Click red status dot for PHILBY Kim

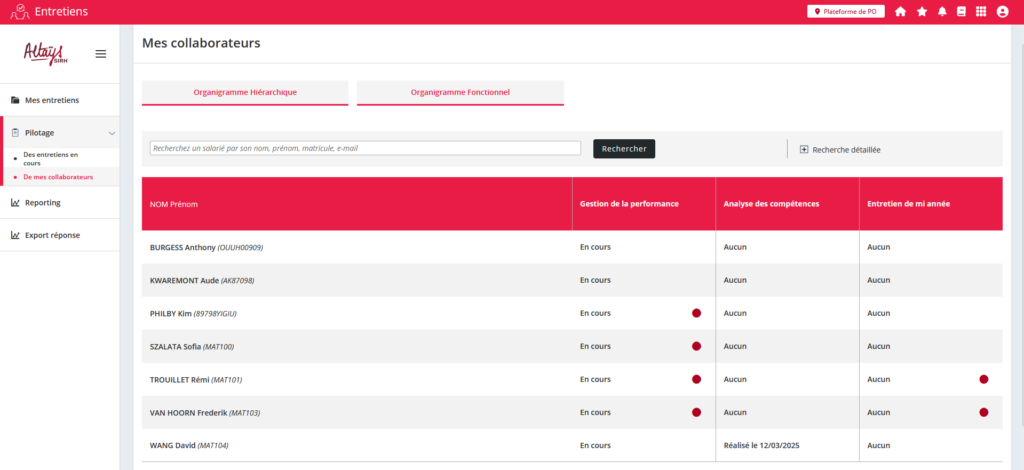point(696,313)
